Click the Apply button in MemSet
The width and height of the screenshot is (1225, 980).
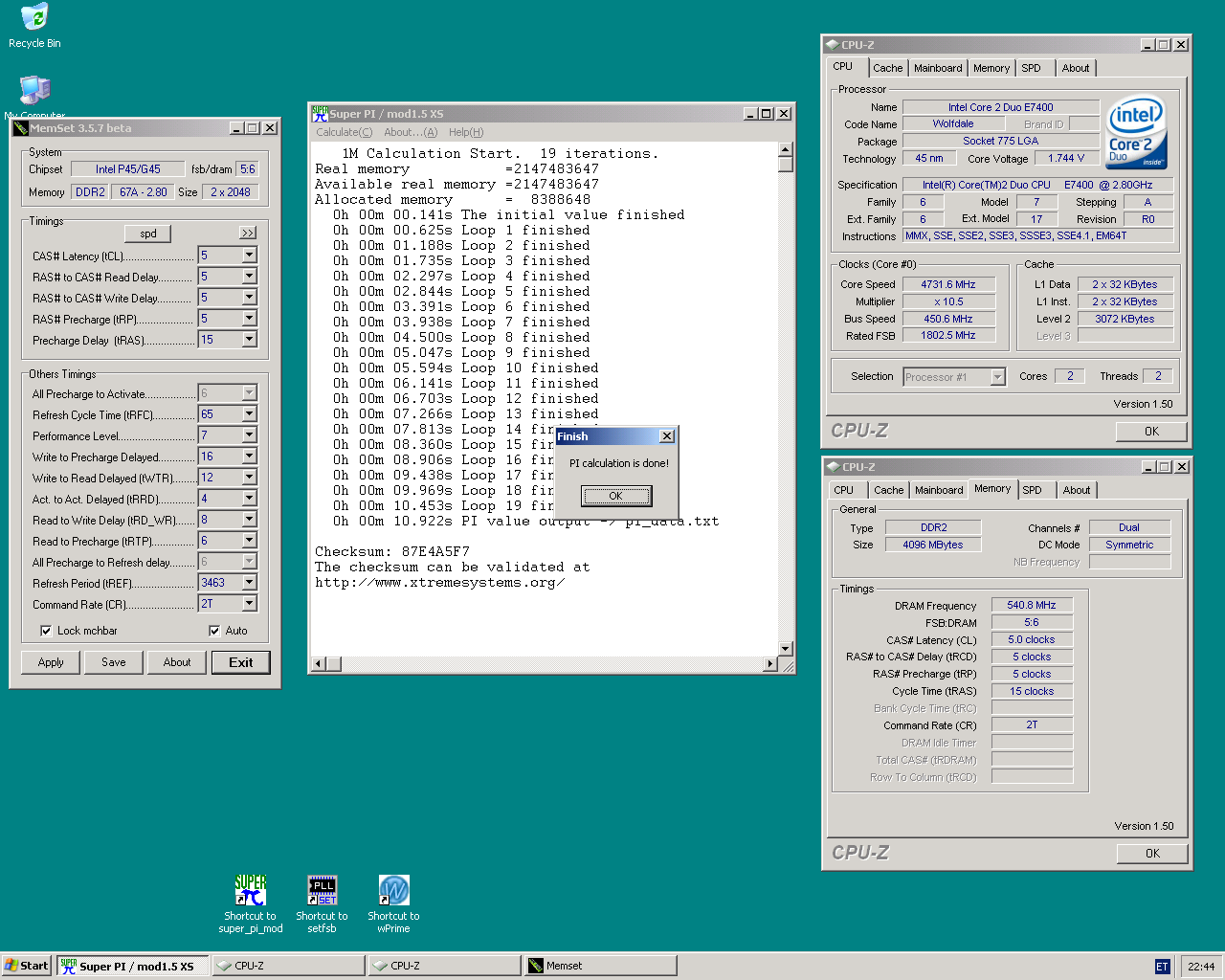tap(51, 662)
